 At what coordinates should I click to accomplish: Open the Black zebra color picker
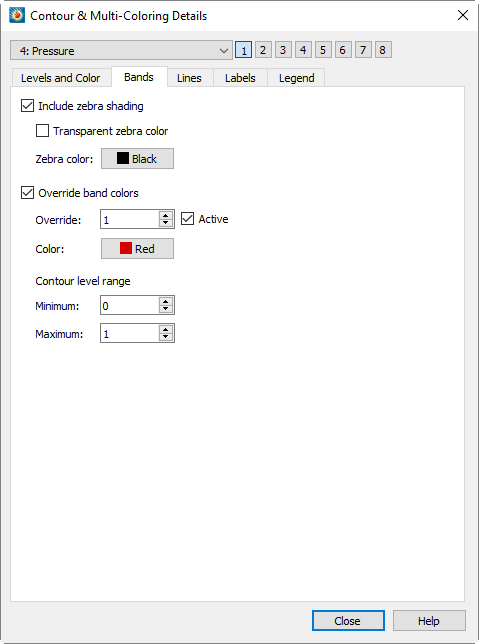(137, 159)
